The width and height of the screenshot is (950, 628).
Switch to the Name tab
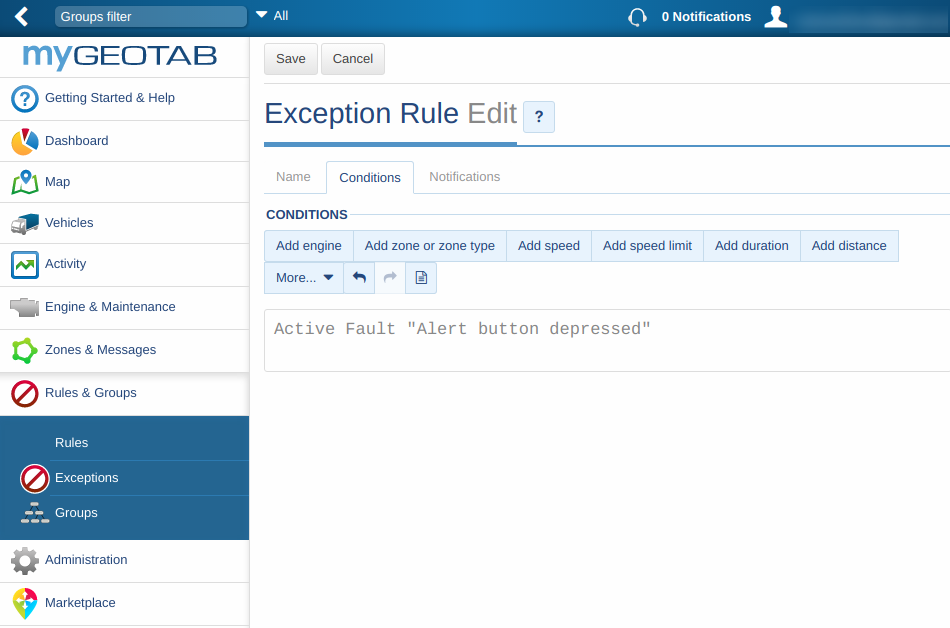pos(294,177)
